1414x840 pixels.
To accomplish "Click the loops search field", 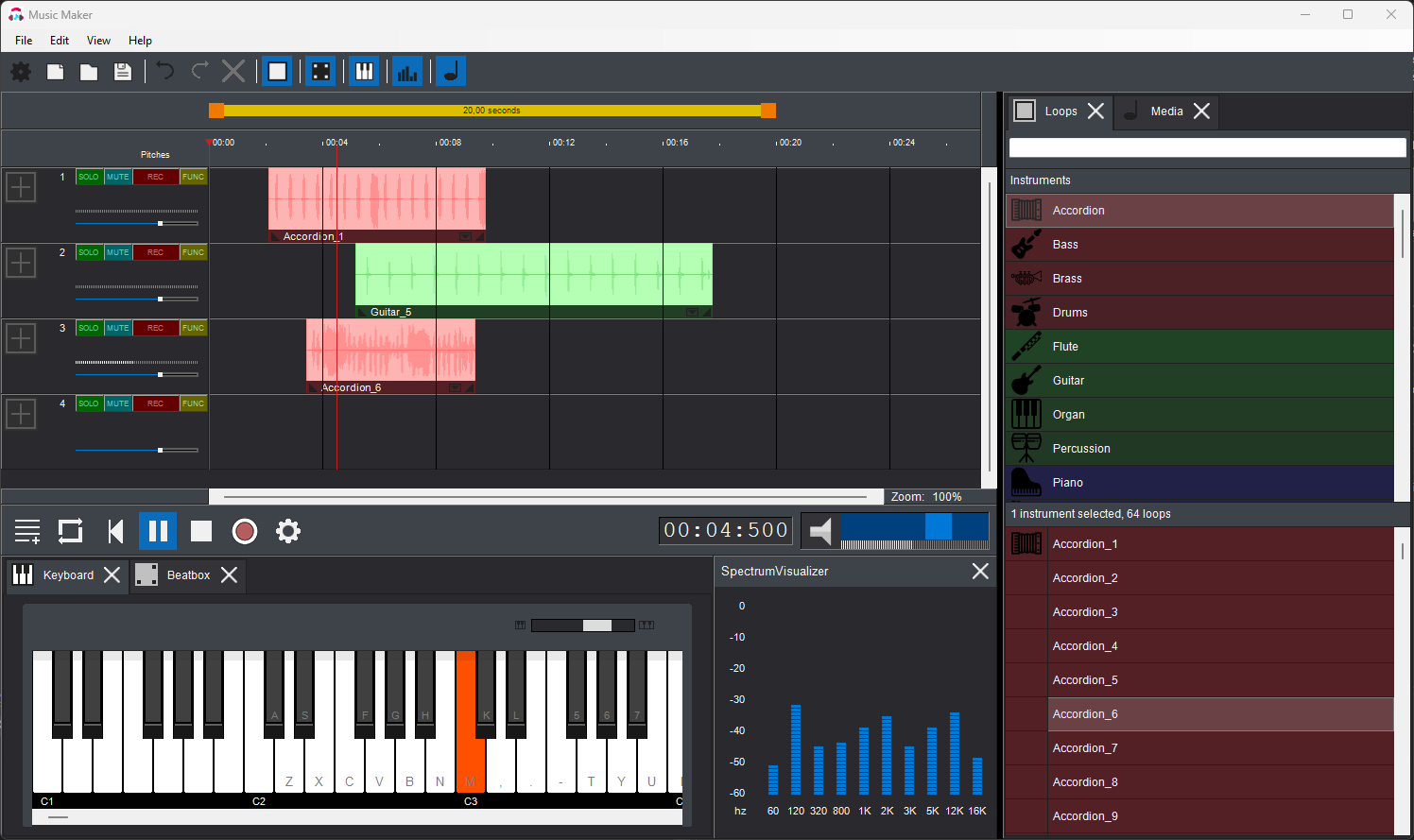I will pos(1207,147).
